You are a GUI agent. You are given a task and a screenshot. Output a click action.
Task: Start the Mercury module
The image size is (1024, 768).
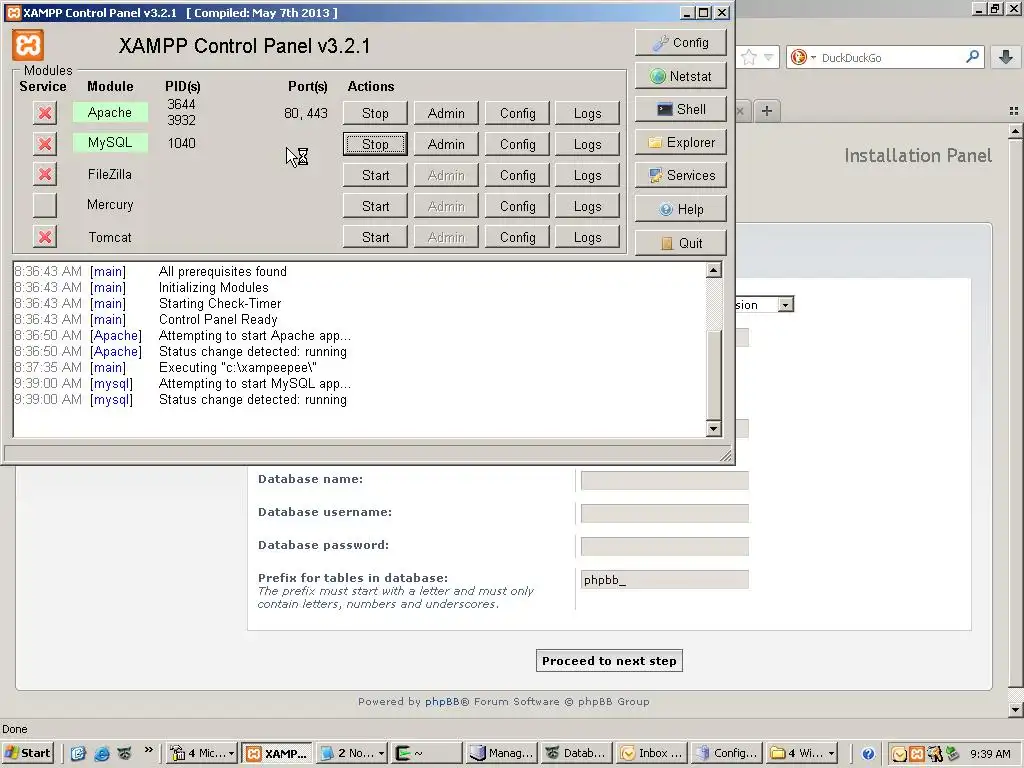pyautogui.click(x=375, y=206)
